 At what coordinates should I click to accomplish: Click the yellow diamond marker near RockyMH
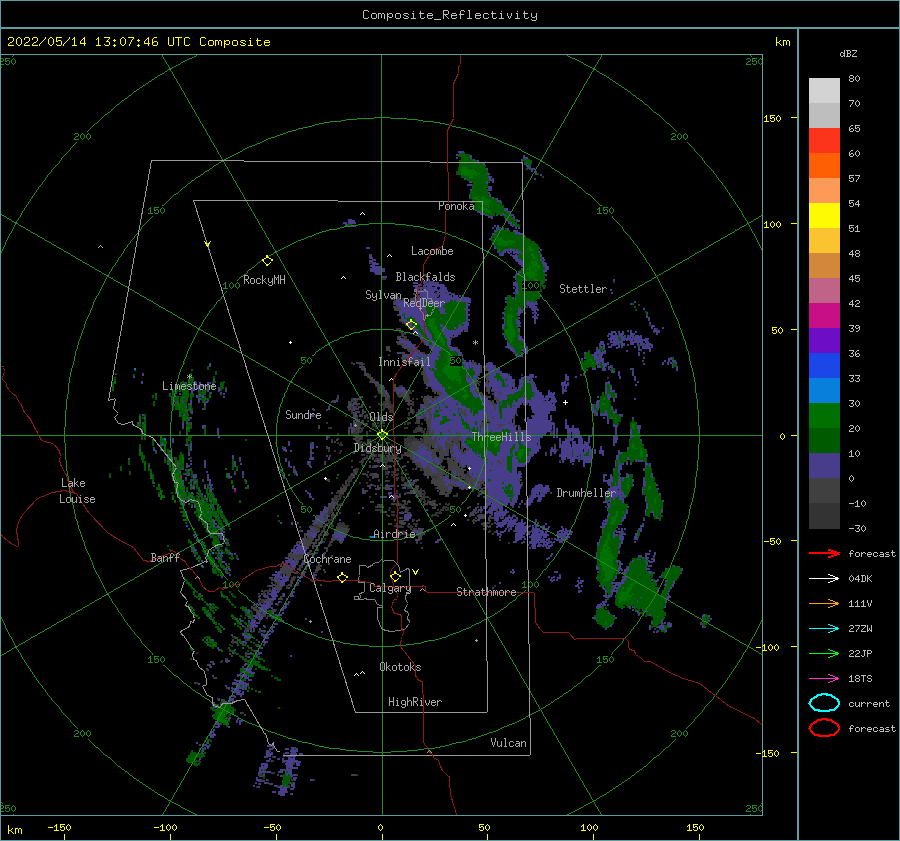[267, 261]
